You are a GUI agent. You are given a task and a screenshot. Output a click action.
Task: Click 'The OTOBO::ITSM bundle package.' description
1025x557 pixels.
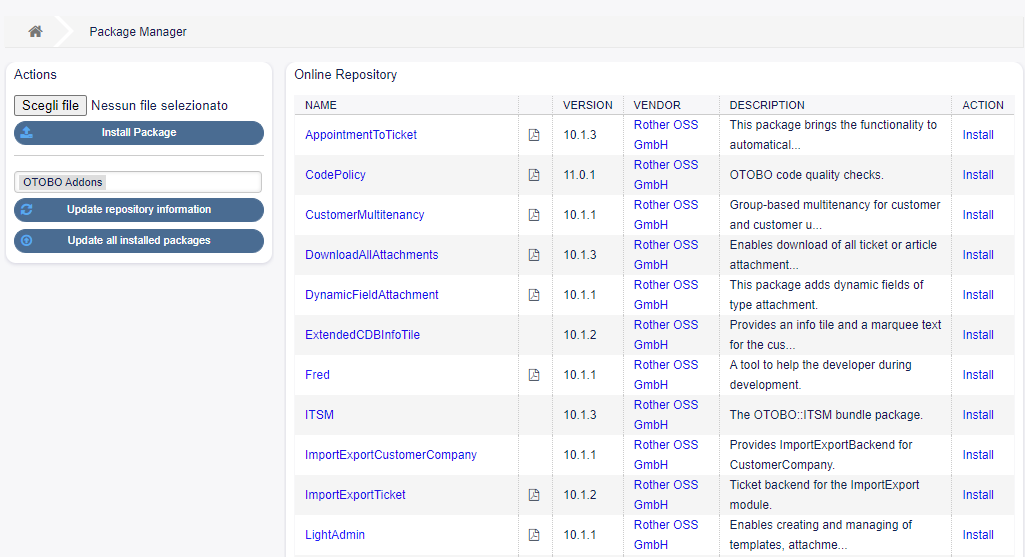(x=826, y=414)
